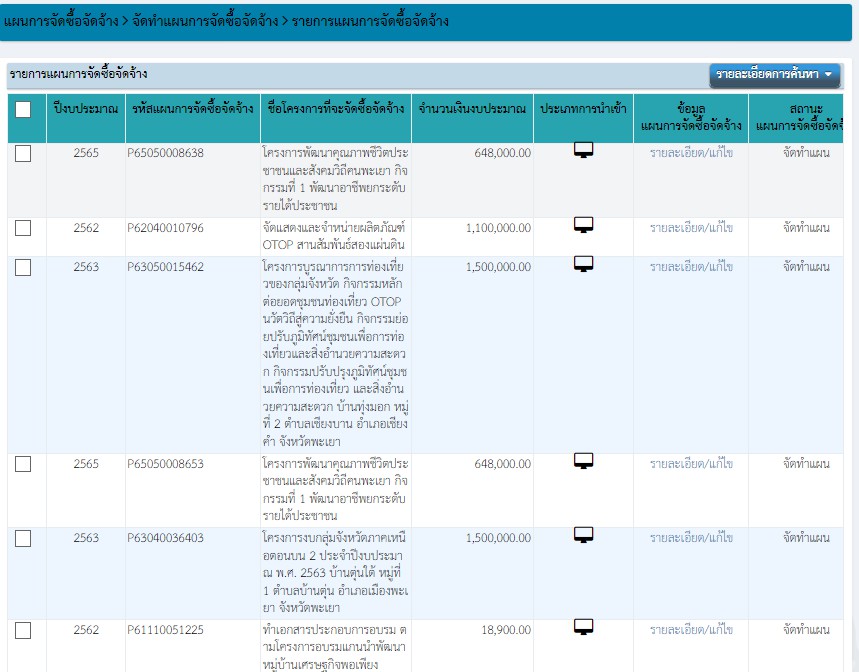Viewport: 859px width, 672px height.
Task: Click monitor icon for plan P62040010796
Action: [583, 226]
